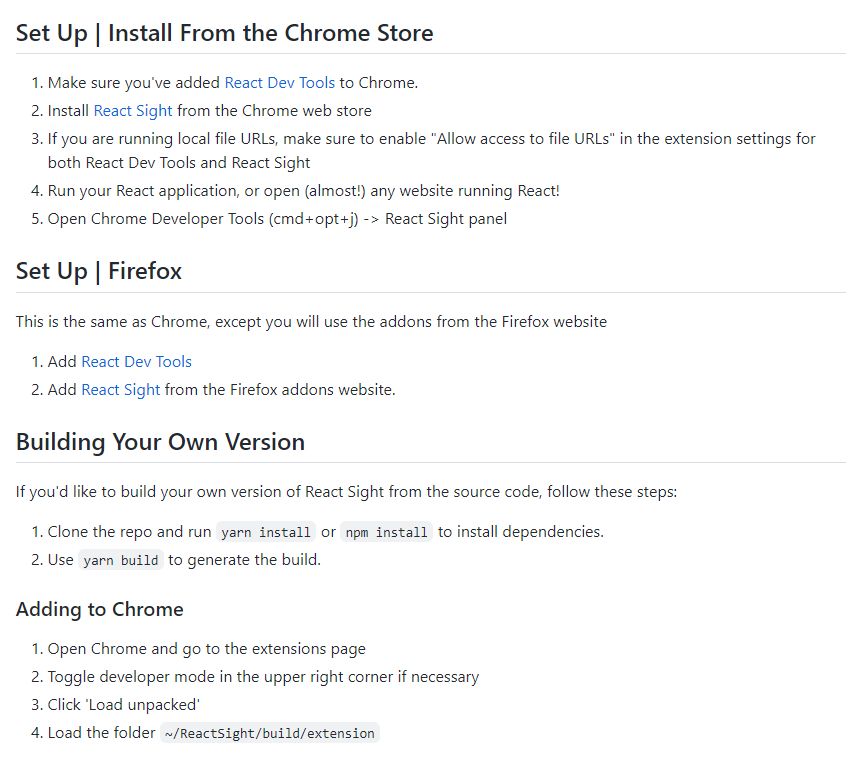Click the 'Open Chrome Developer Tools' step

tap(277, 219)
